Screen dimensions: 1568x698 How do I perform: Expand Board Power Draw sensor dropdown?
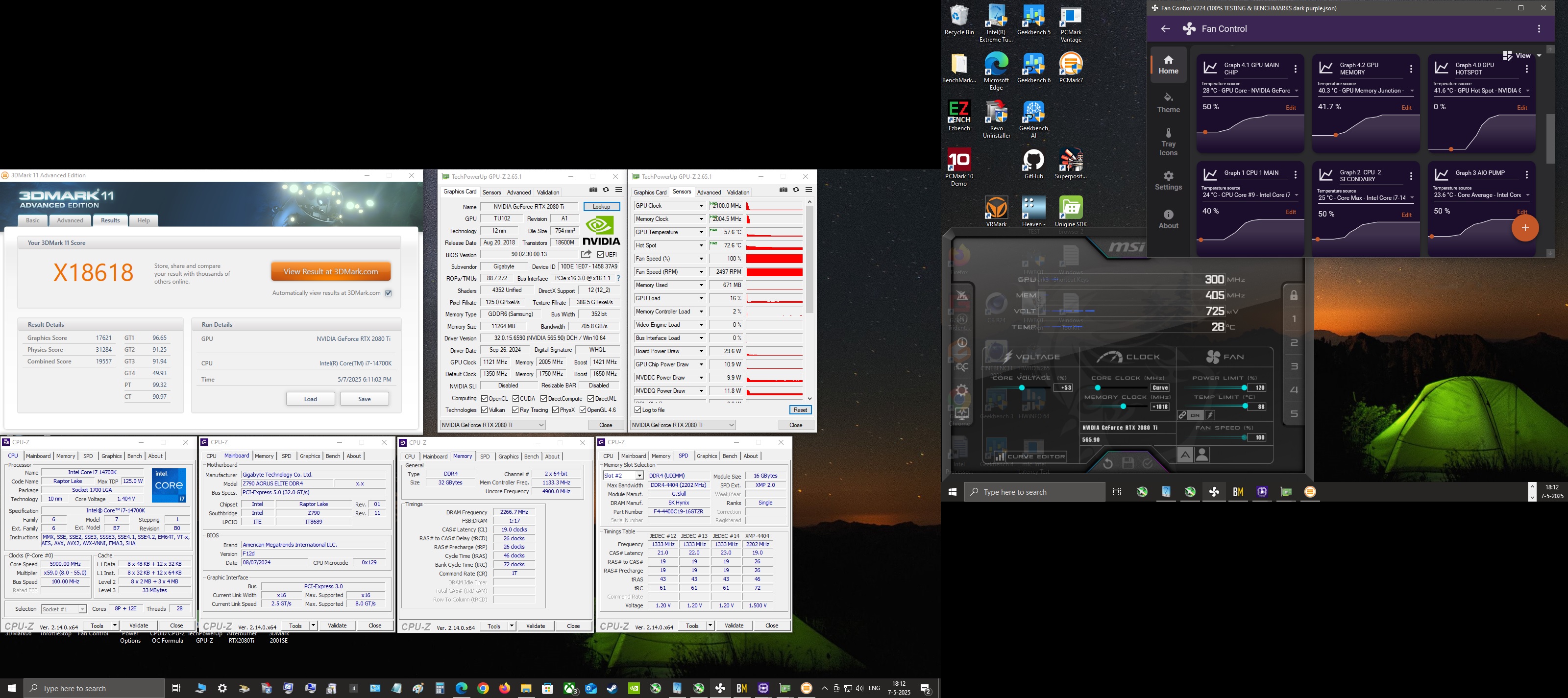tap(701, 351)
